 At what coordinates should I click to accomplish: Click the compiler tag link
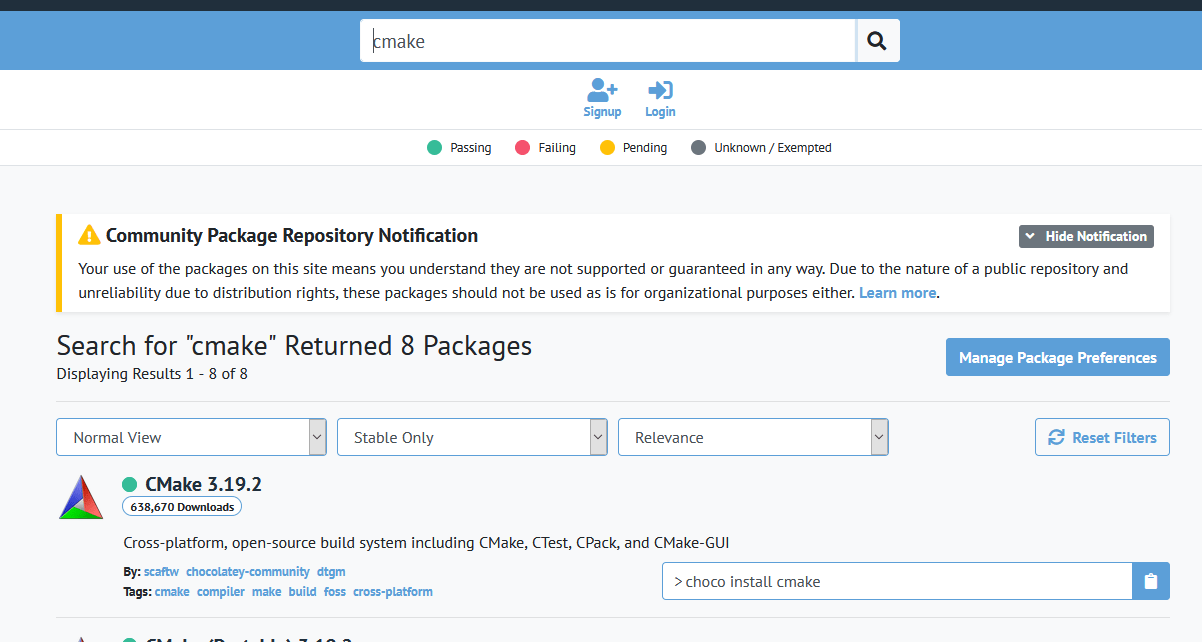(x=221, y=592)
